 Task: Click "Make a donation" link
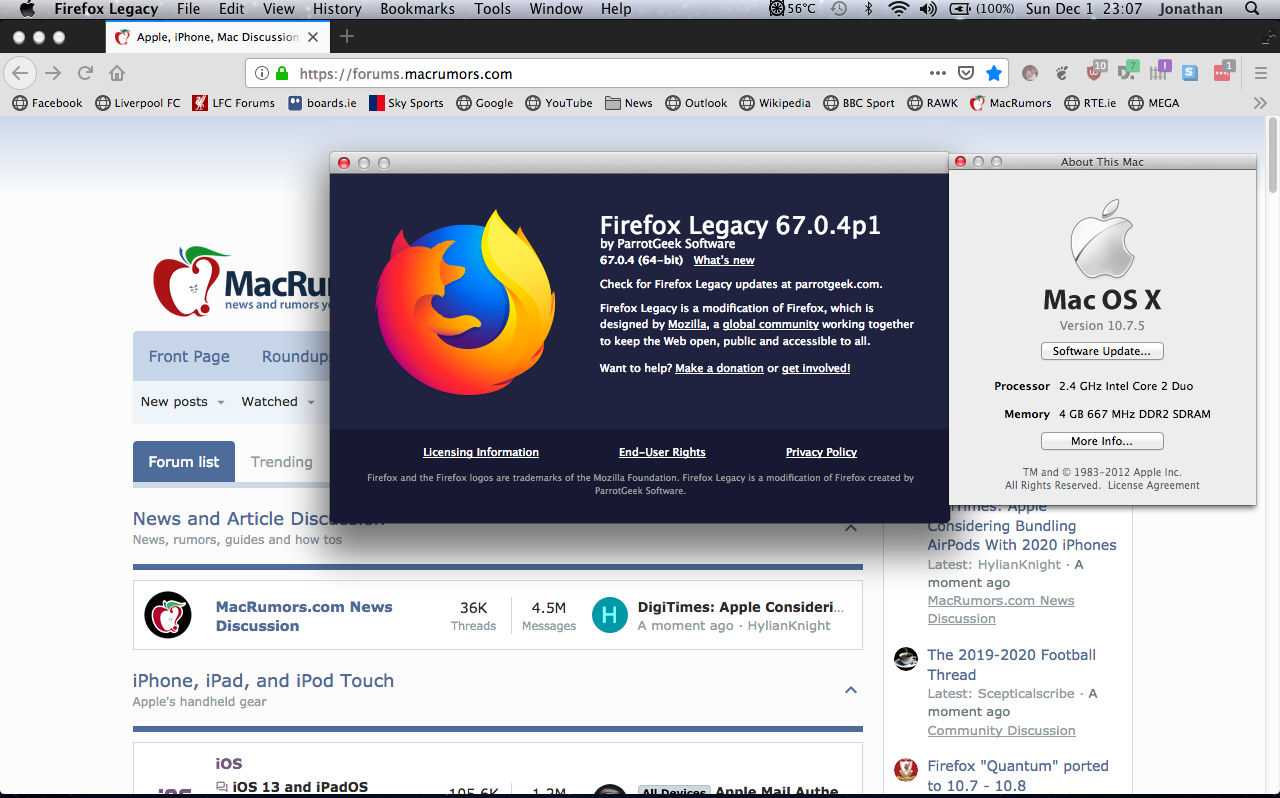point(719,368)
